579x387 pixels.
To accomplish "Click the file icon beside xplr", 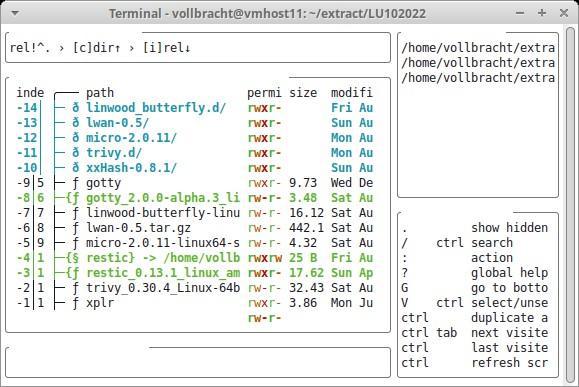I will pyautogui.click(x=76, y=304).
